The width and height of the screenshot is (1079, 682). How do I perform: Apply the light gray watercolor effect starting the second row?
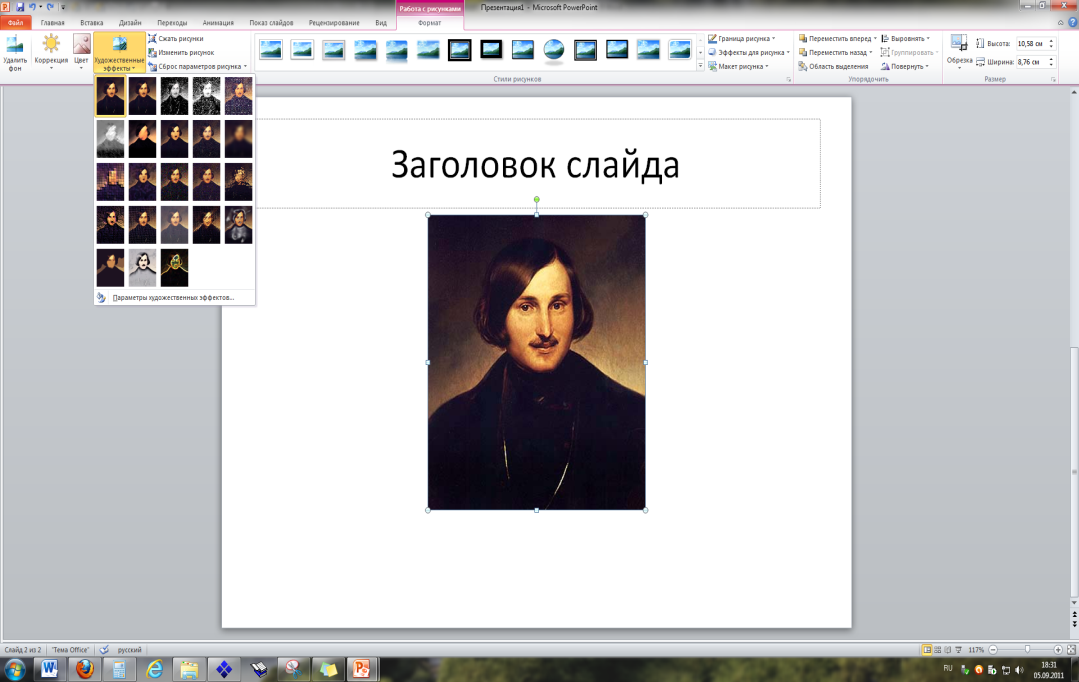click(x=110, y=139)
